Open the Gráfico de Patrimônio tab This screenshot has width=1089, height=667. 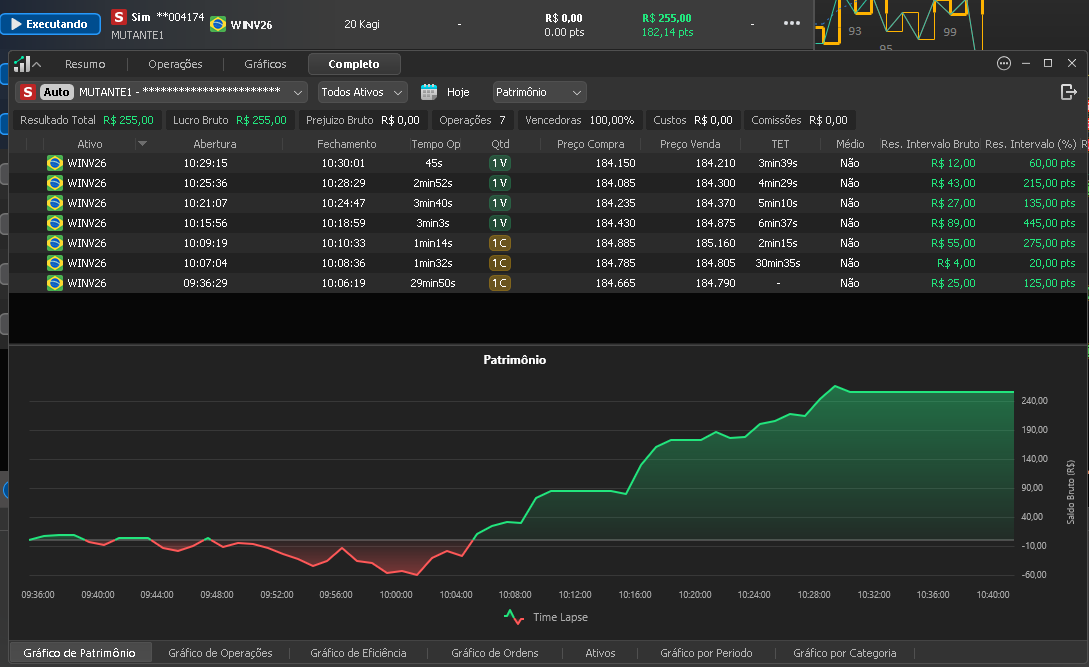coord(79,653)
